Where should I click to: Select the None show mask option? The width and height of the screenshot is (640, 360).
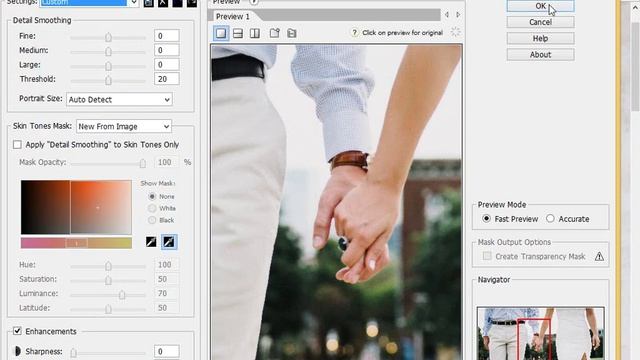tap(152, 196)
